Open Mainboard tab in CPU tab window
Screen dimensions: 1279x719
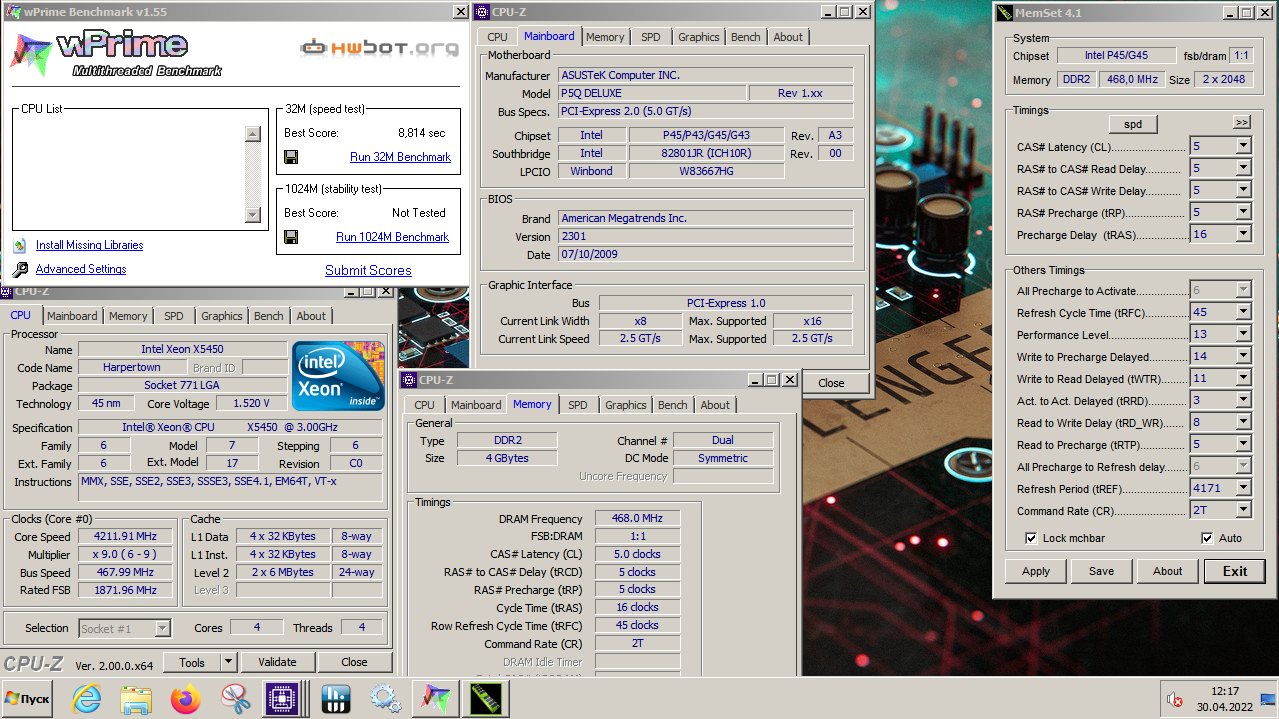pos(73,316)
